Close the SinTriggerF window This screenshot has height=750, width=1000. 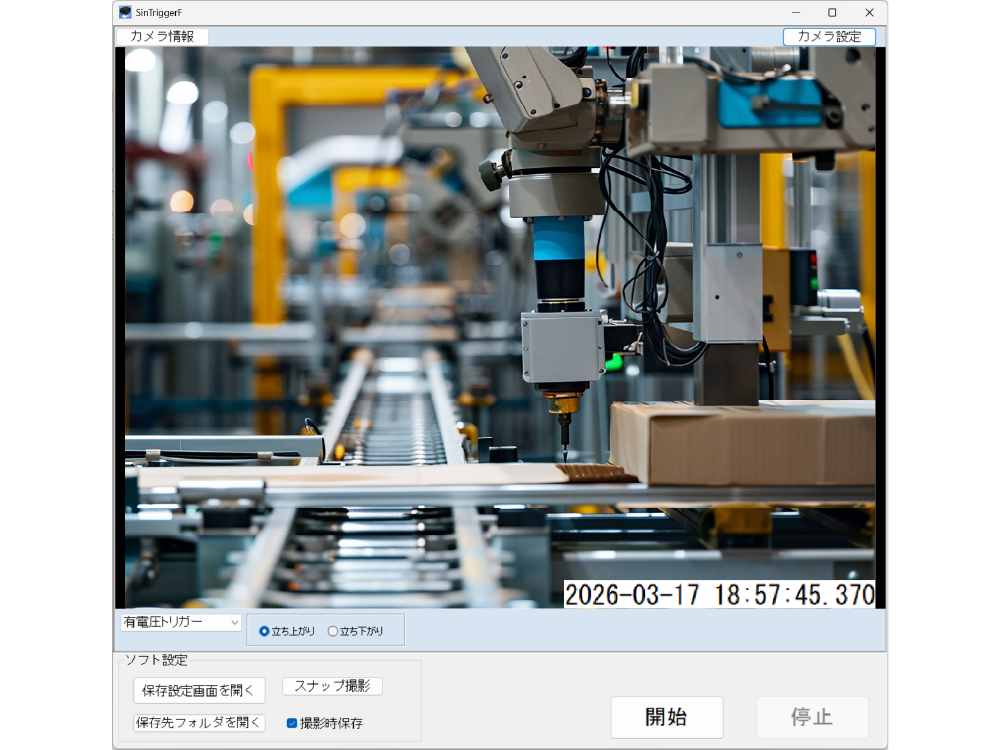[869, 13]
